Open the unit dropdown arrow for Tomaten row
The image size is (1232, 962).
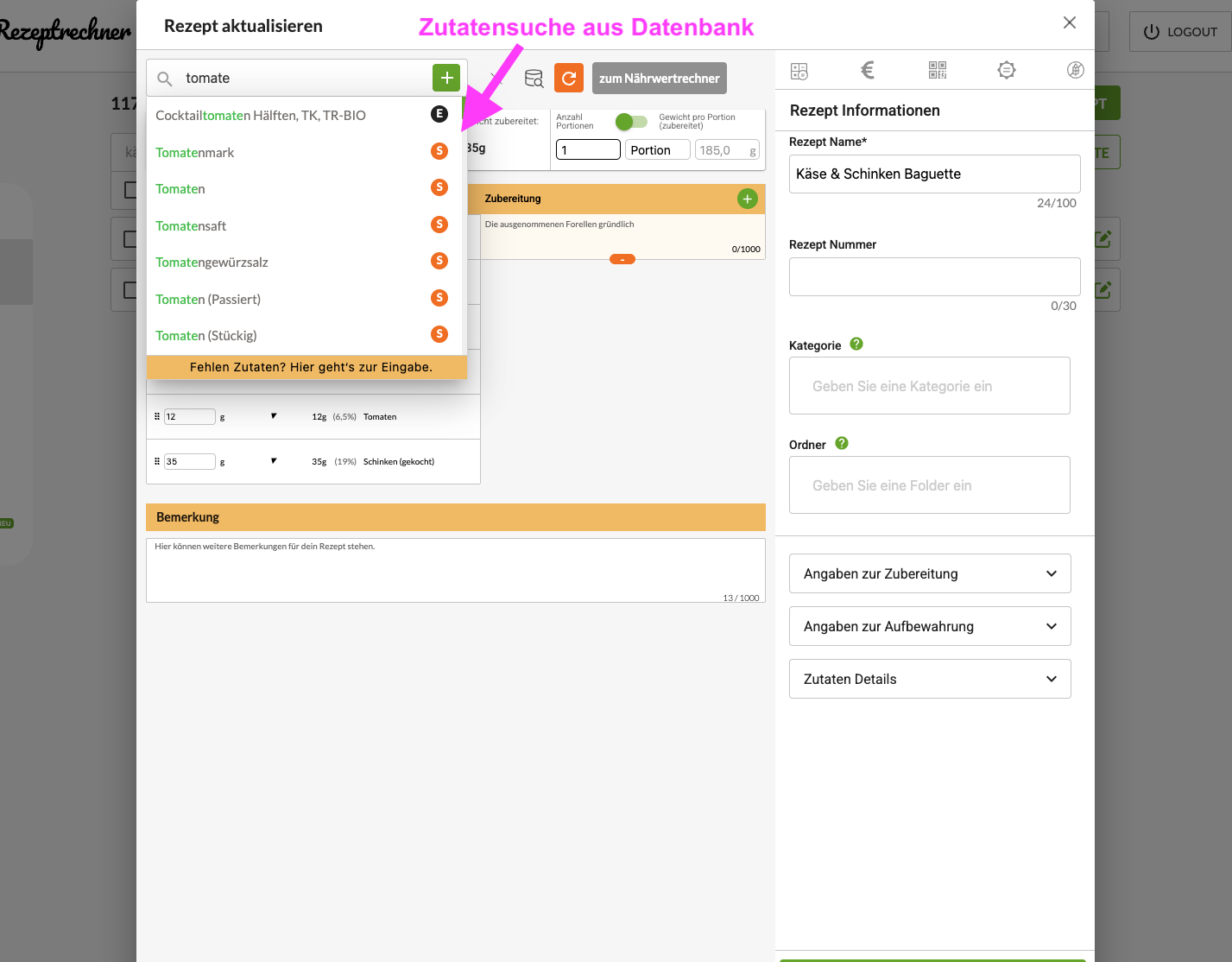point(274,416)
